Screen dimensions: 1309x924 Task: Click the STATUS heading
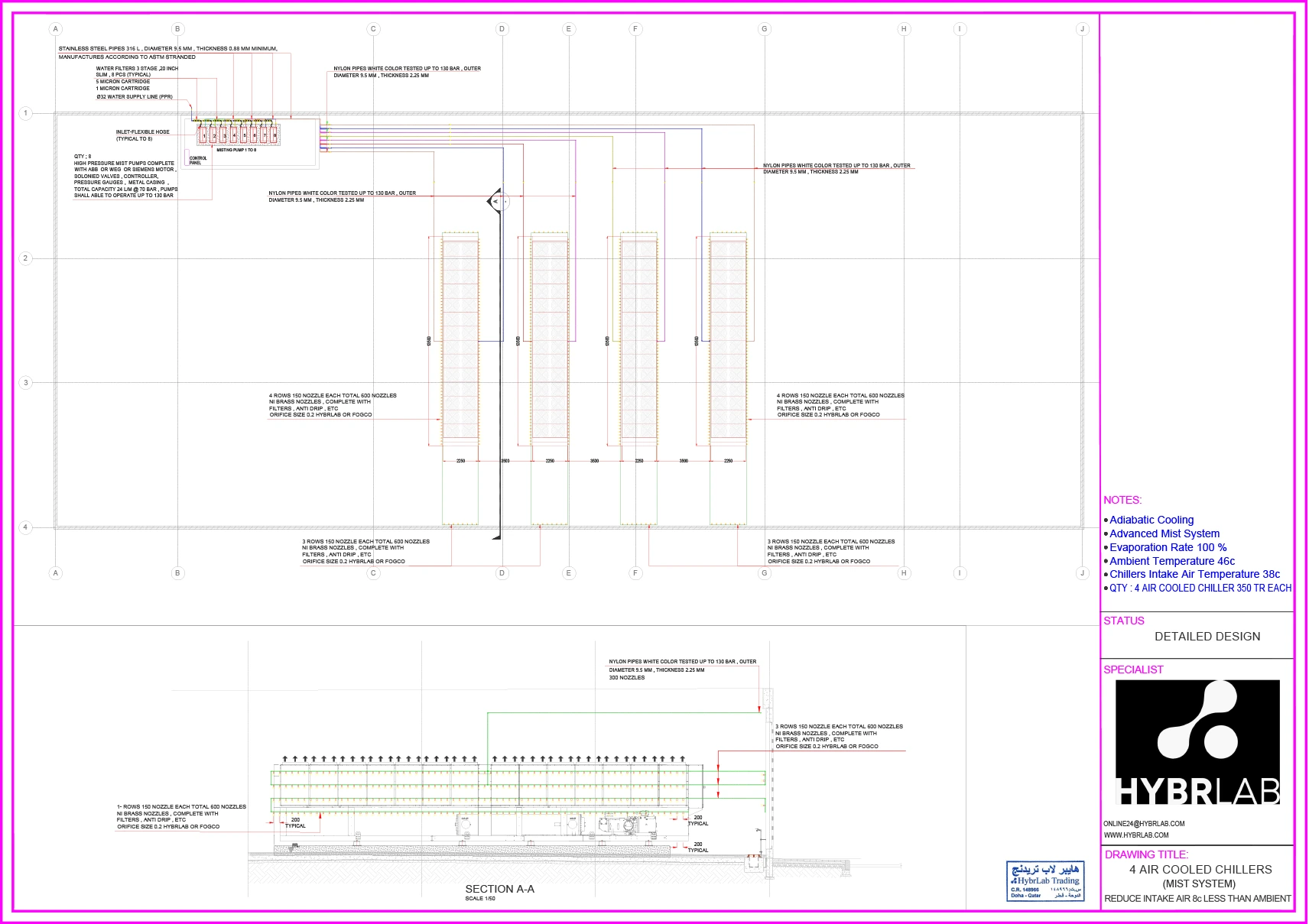1124,621
